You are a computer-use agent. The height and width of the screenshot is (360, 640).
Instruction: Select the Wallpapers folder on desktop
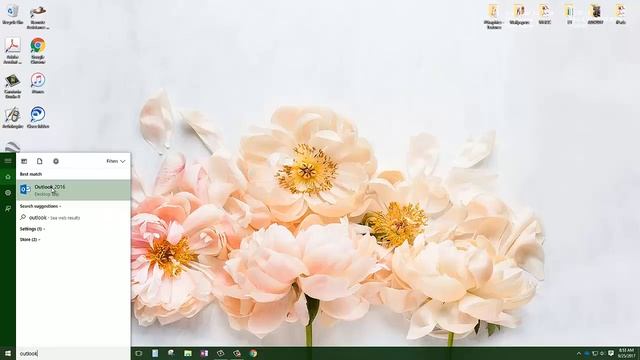(x=519, y=14)
